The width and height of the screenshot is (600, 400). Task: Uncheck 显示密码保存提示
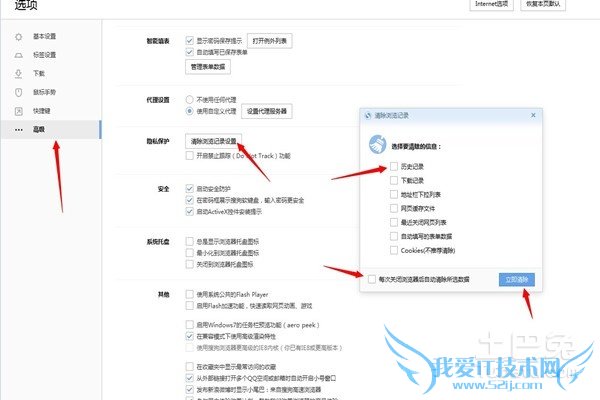[189, 40]
